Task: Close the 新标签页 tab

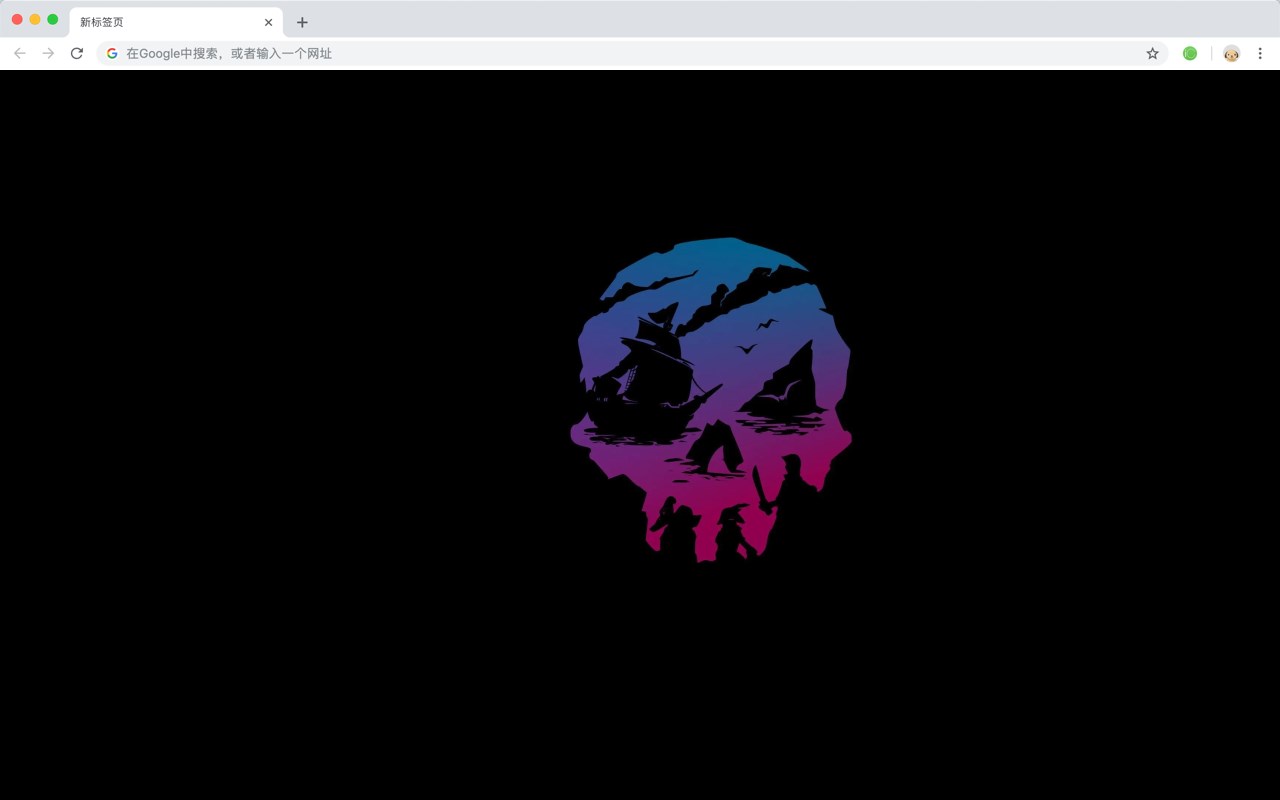Action: click(x=268, y=22)
